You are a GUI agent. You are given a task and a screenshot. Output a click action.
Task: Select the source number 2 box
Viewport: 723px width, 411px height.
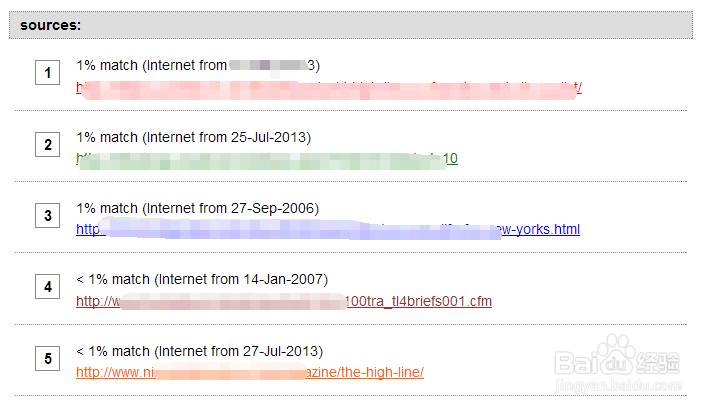47,144
